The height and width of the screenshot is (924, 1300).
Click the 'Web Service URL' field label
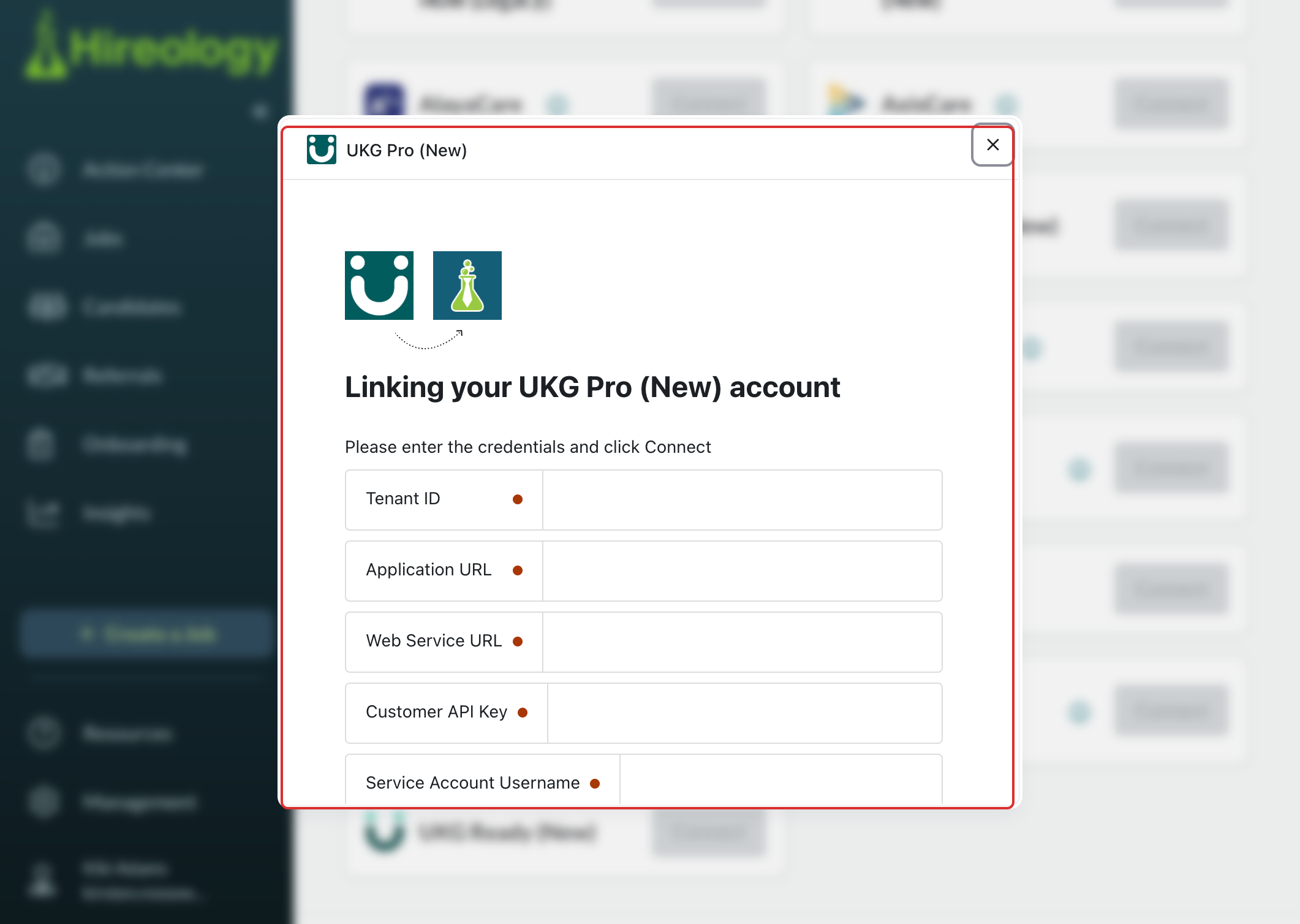[x=434, y=641]
